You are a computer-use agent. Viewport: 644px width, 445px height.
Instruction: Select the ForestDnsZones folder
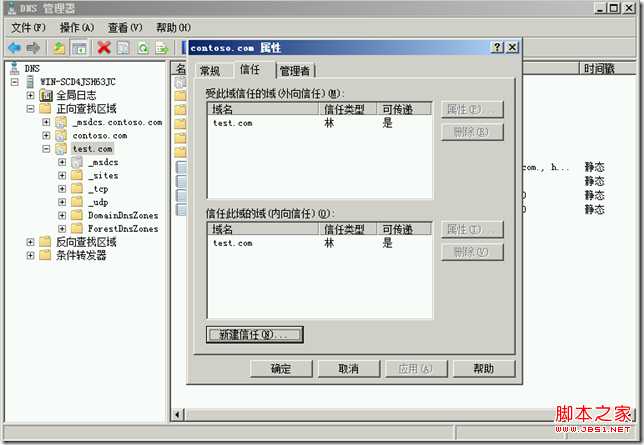[123, 228]
